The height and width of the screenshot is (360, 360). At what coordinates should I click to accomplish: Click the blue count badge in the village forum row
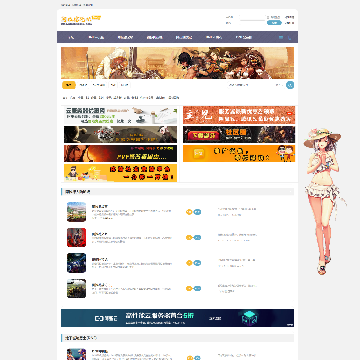[197, 212]
